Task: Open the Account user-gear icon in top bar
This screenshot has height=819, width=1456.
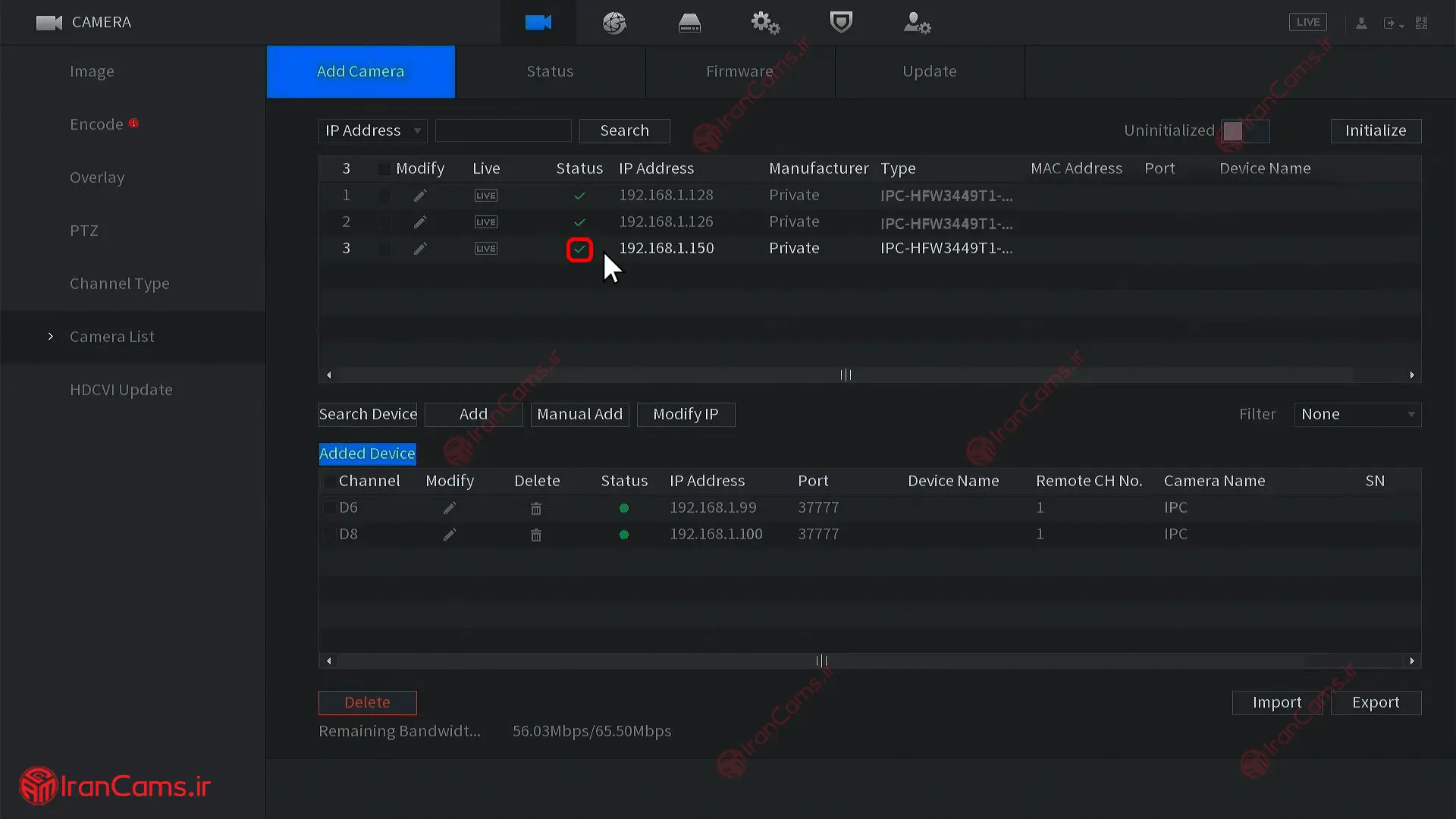Action: (917, 23)
